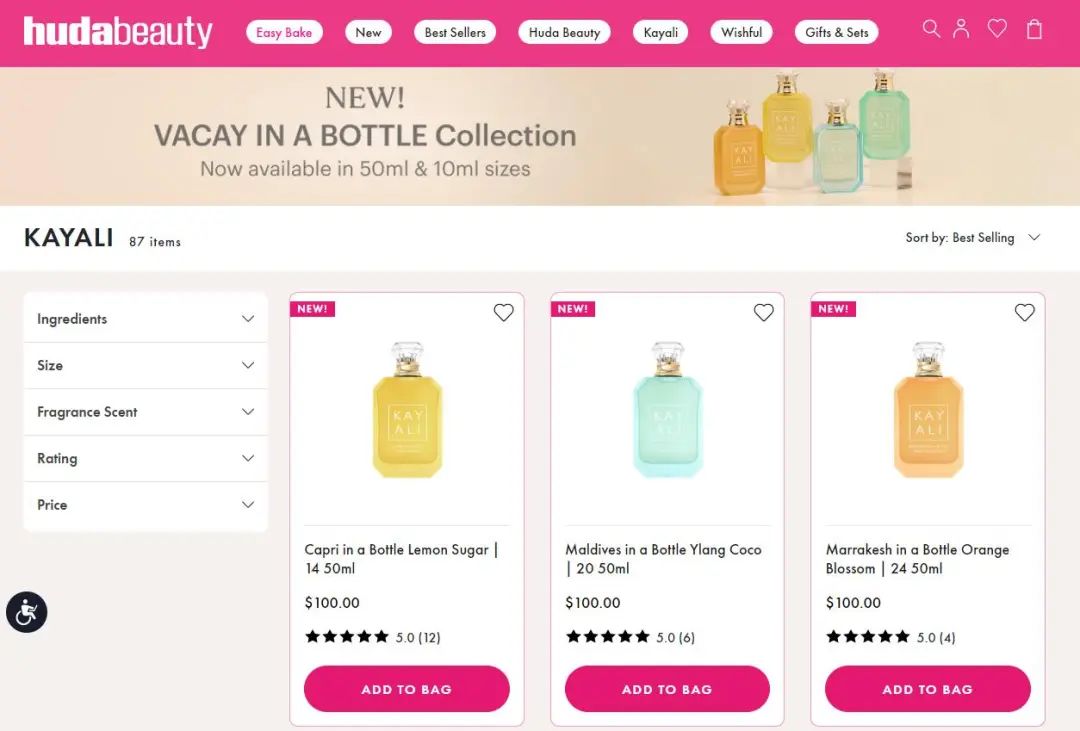
Task: Click the accessibility widget icon
Action: (x=27, y=611)
